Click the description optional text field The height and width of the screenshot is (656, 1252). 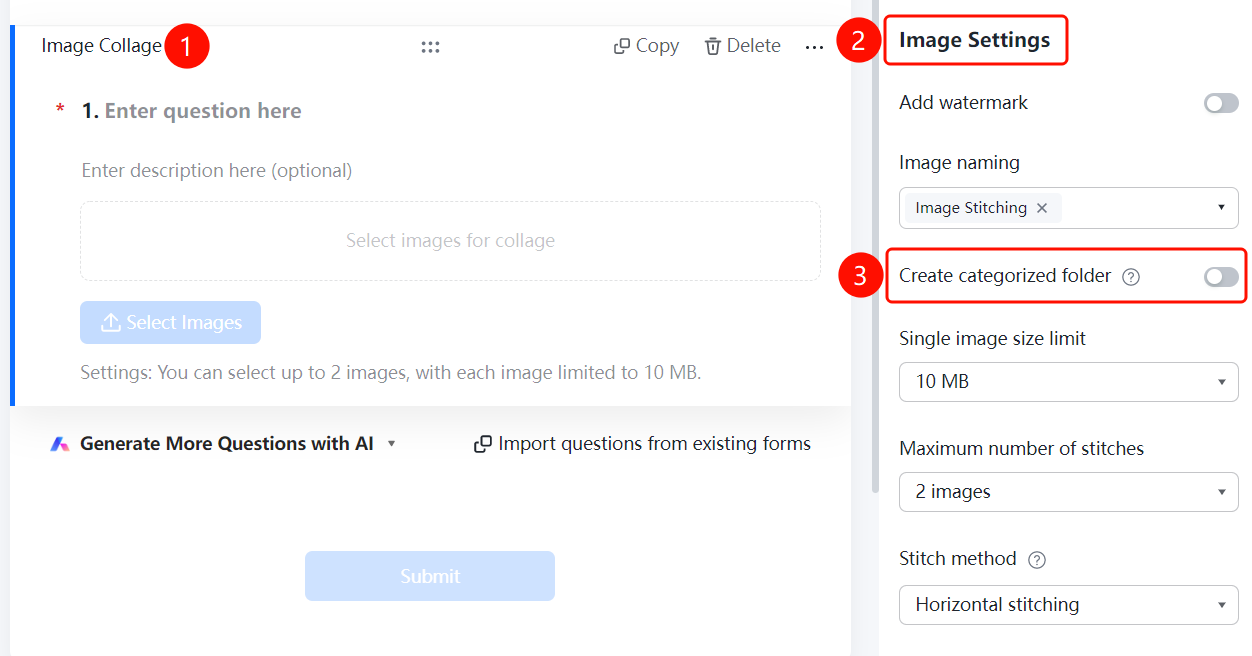(x=217, y=171)
